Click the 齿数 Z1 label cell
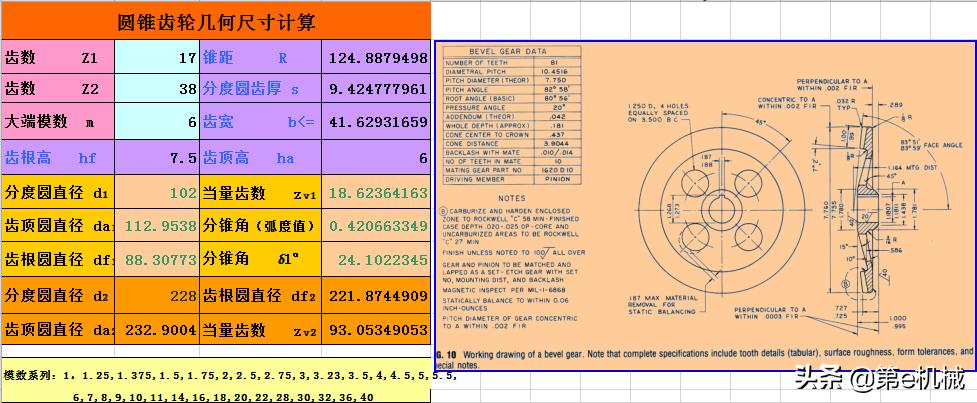The width and height of the screenshot is (977, 403). 58,58
